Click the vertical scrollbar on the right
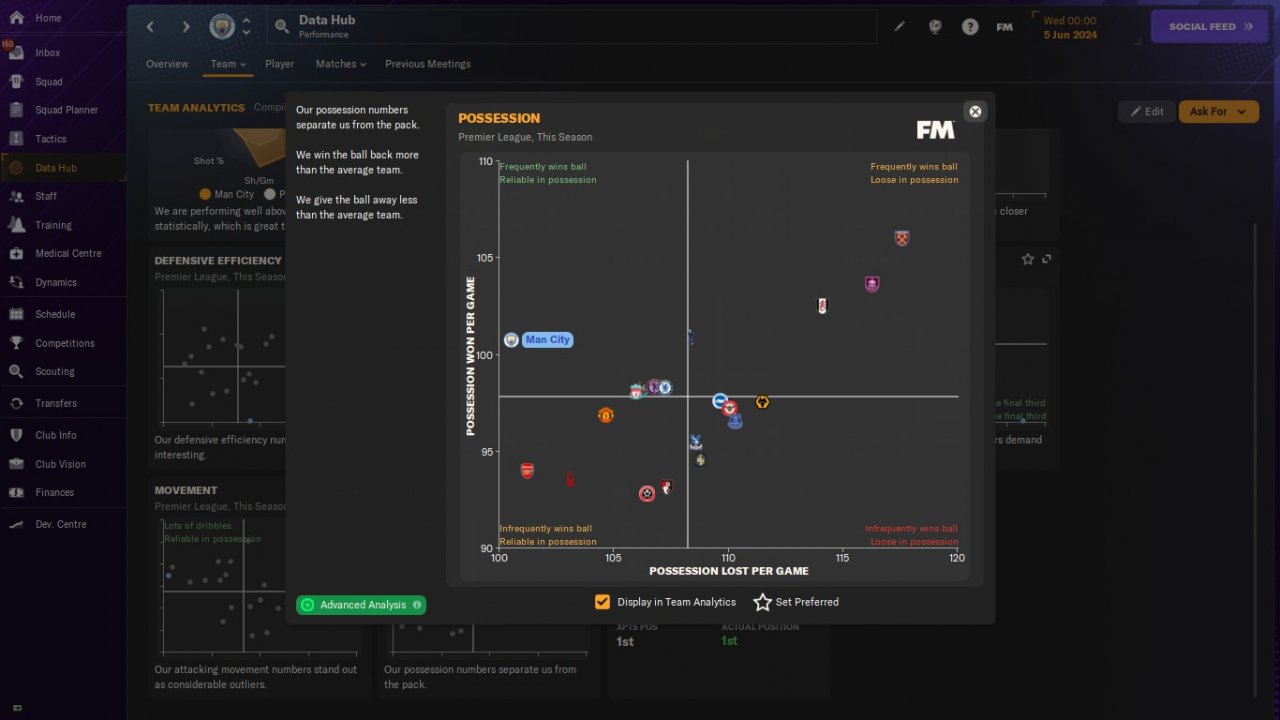 tap(1256, 460)
